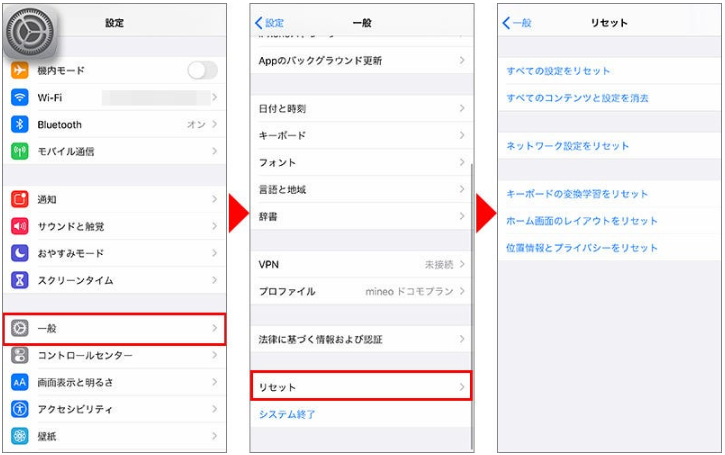Select the サウンドと触覚 label
The image size is (725, 455).
point(71,226)
